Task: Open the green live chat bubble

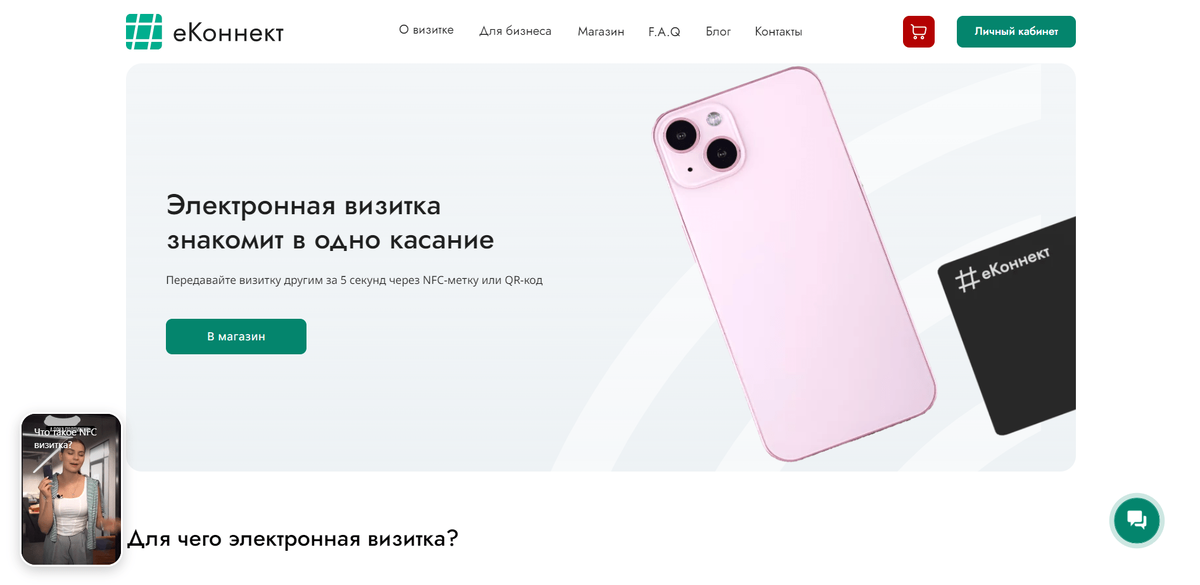Action: click(x=1136, y=519)
